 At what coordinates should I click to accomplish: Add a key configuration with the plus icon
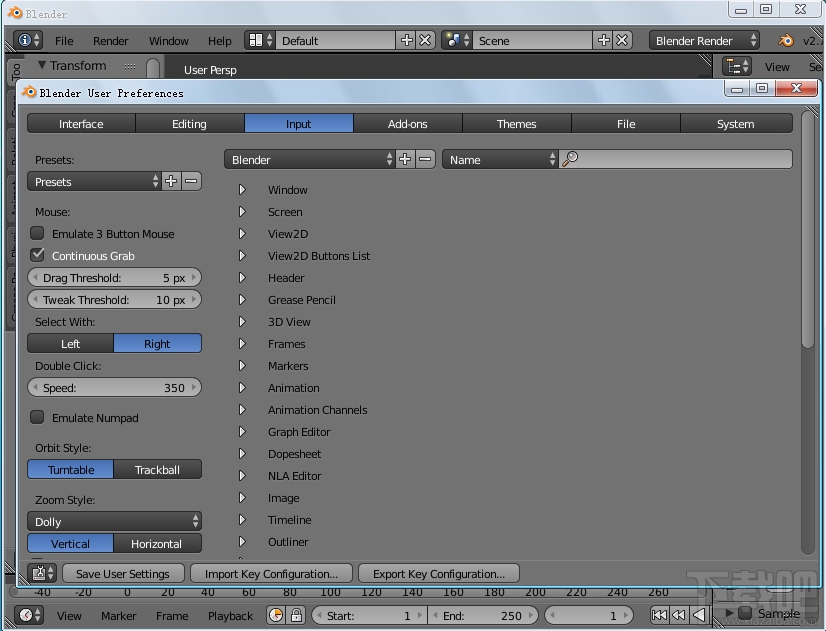pos(404,158)
